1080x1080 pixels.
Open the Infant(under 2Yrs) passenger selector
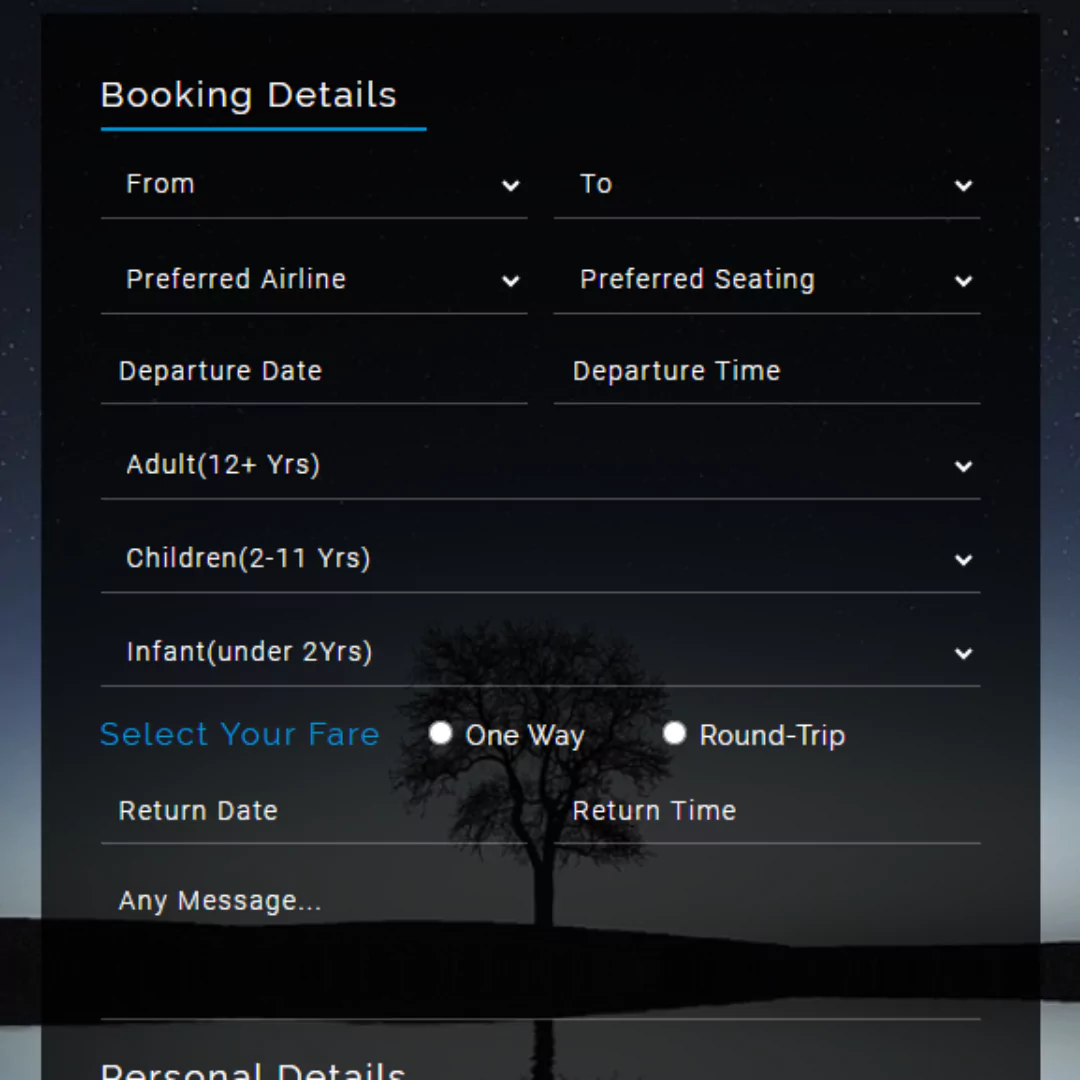point(541,652)
